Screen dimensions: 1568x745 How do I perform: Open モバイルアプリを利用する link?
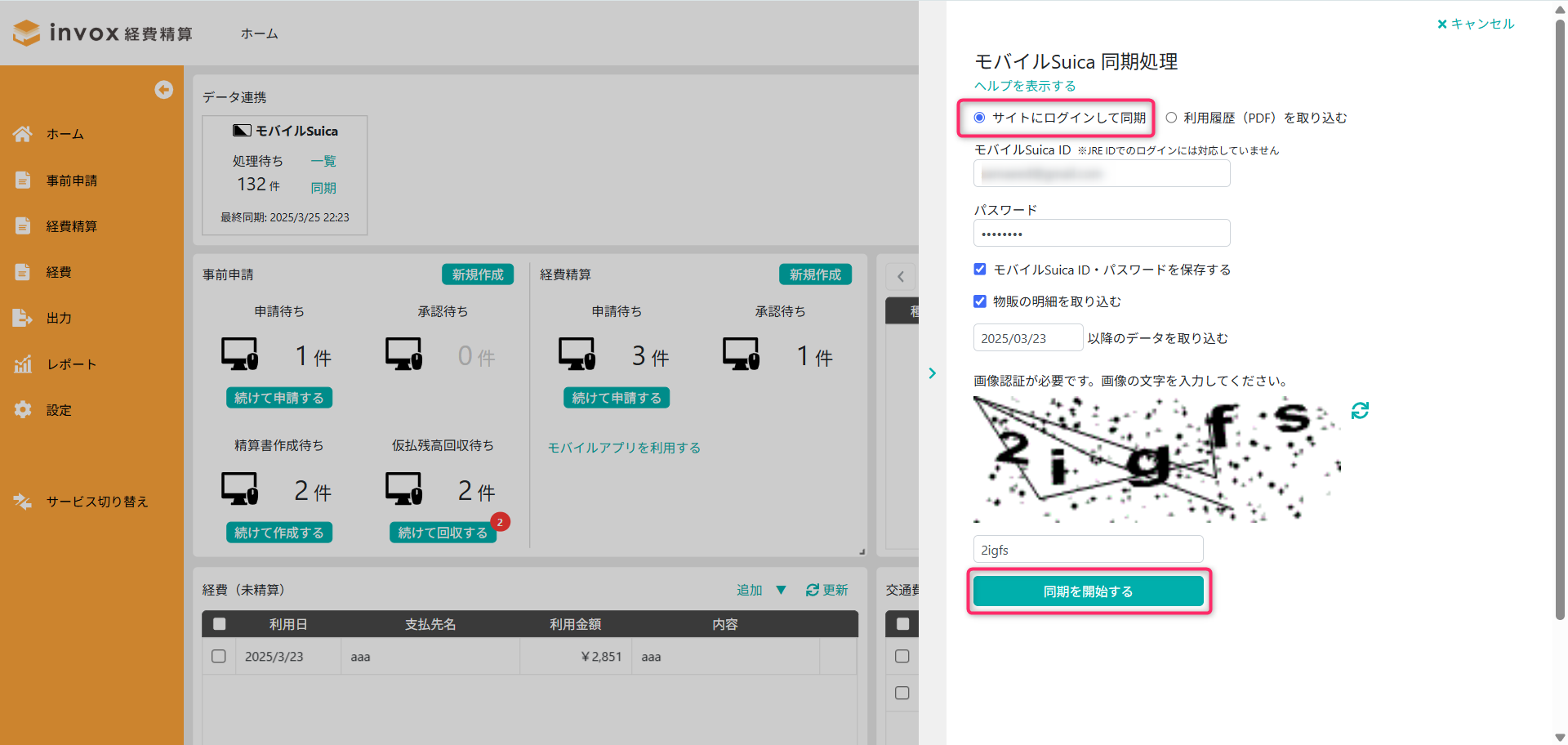(x=624, y=448)
